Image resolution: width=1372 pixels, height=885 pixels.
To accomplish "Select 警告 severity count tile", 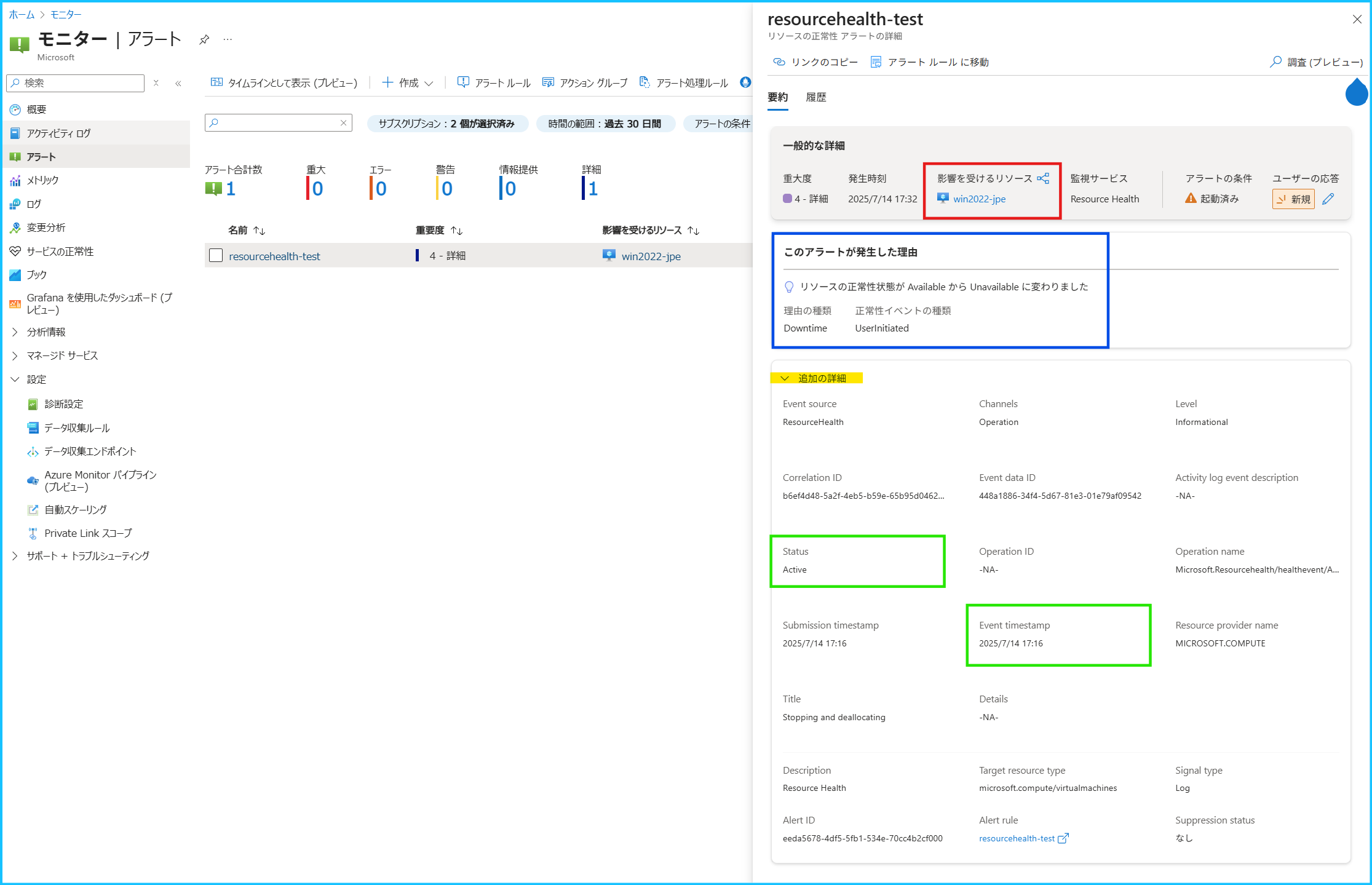I will pos(445,181).
